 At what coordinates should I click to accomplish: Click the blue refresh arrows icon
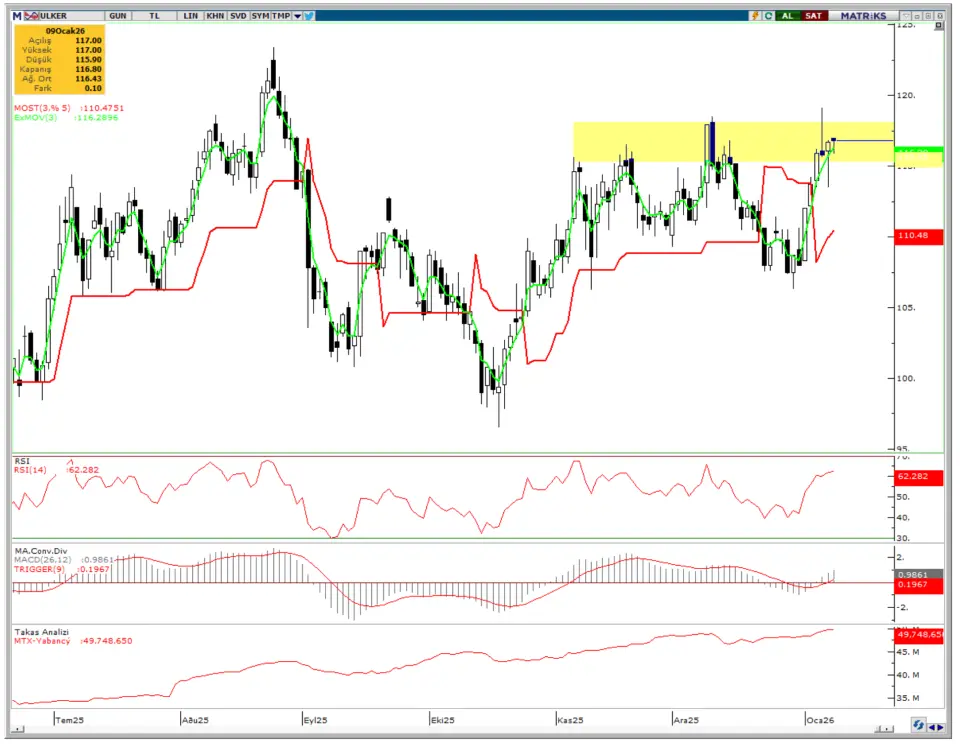coord(919,725)
